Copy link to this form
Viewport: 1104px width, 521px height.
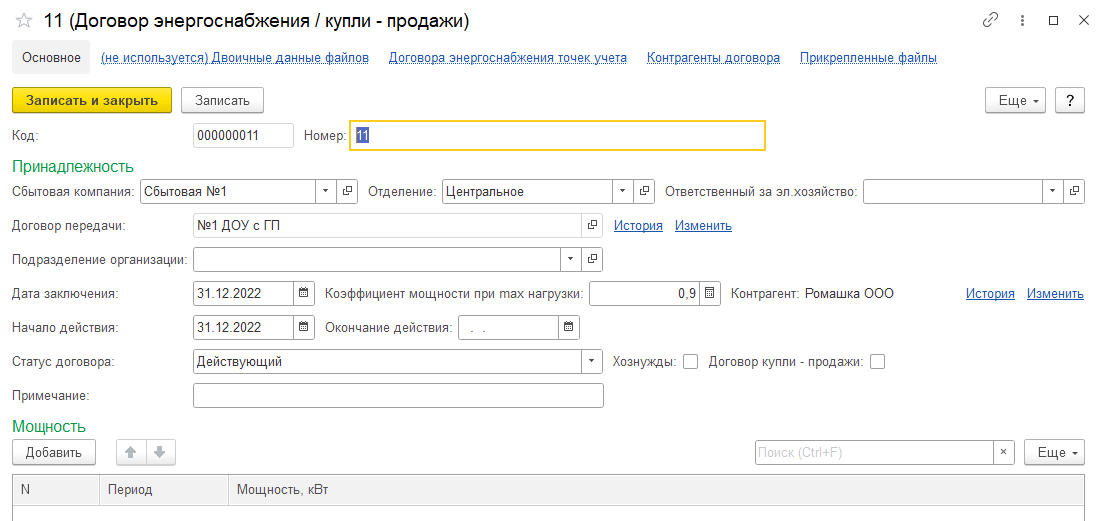click(x=991, y=20)
